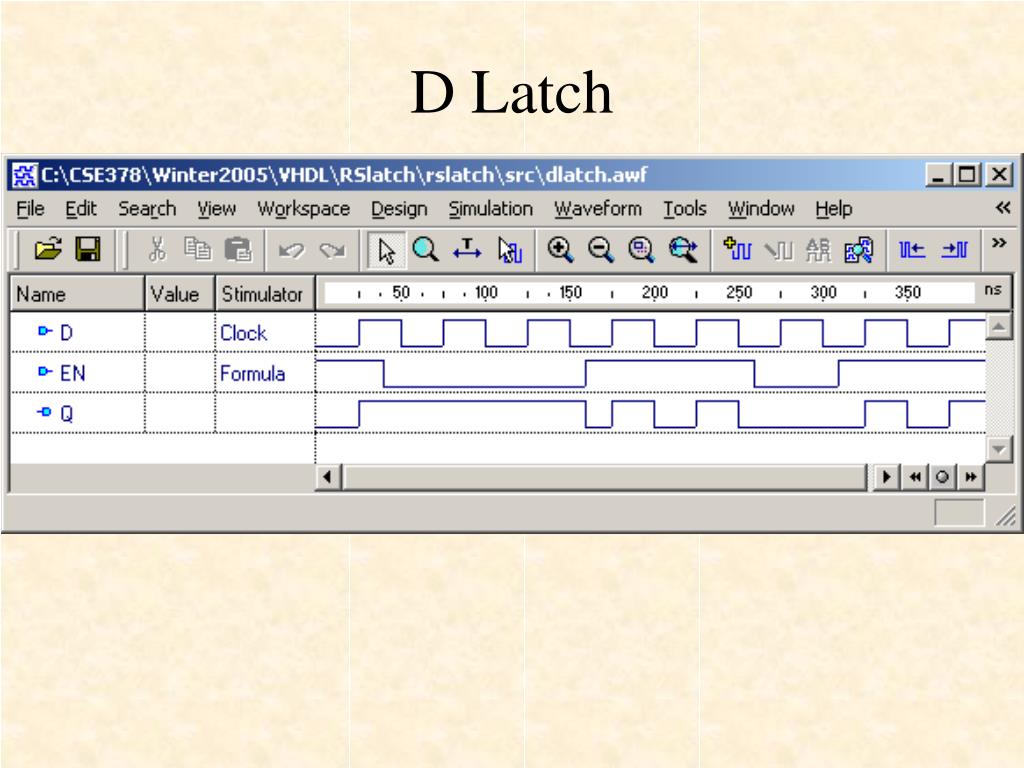Click the Formula stimulator of signal EN
Viewport: 1024px width, 768px height.
pos(252,374)
